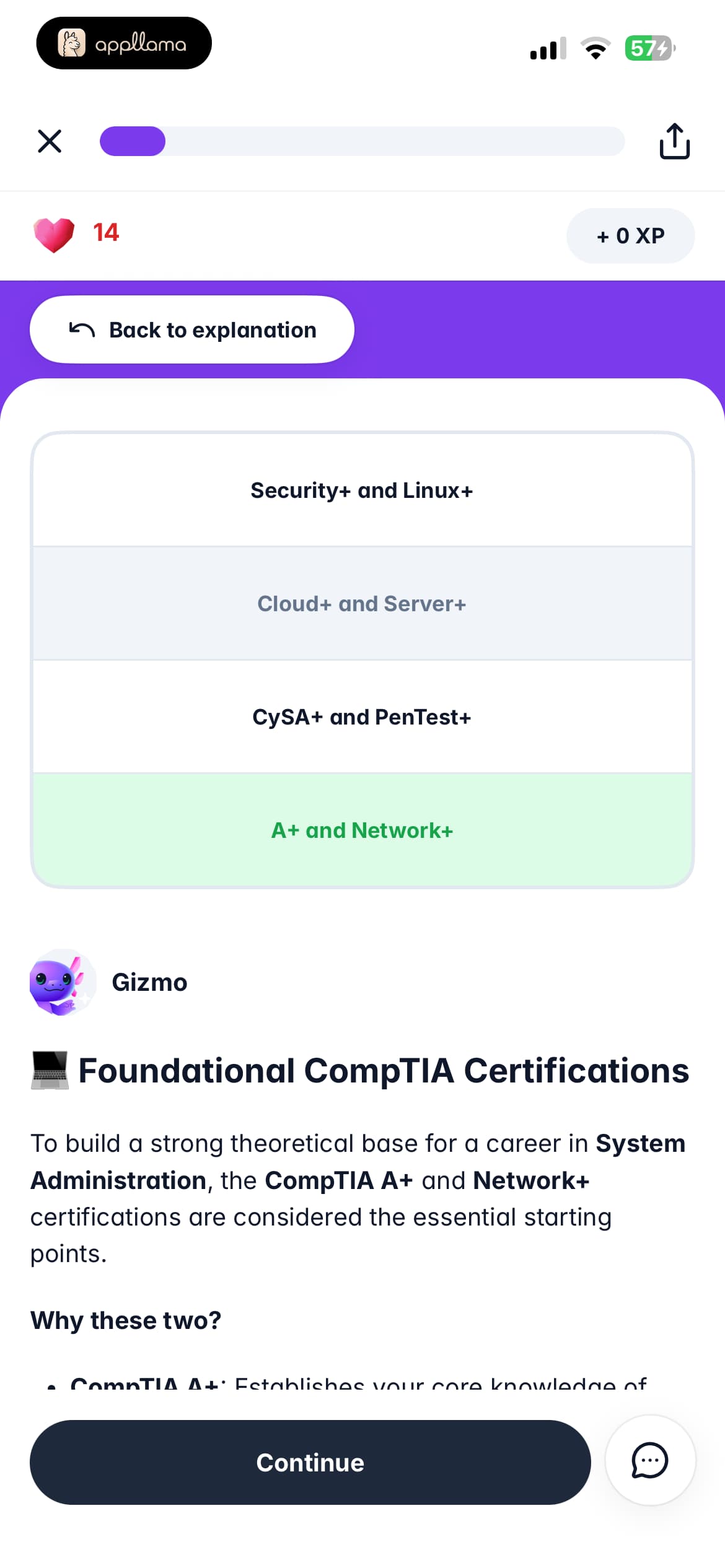The image size is (725, 1568).
Task: Tap the laptop emoji in the heading
Action: (x=50, y=1070)
